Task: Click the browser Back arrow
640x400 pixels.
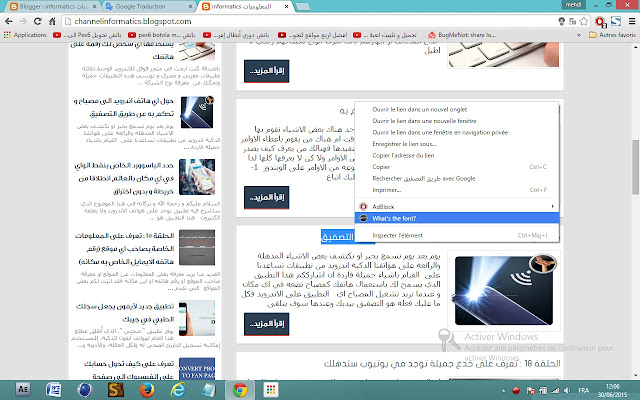Action: pos(9,21)
